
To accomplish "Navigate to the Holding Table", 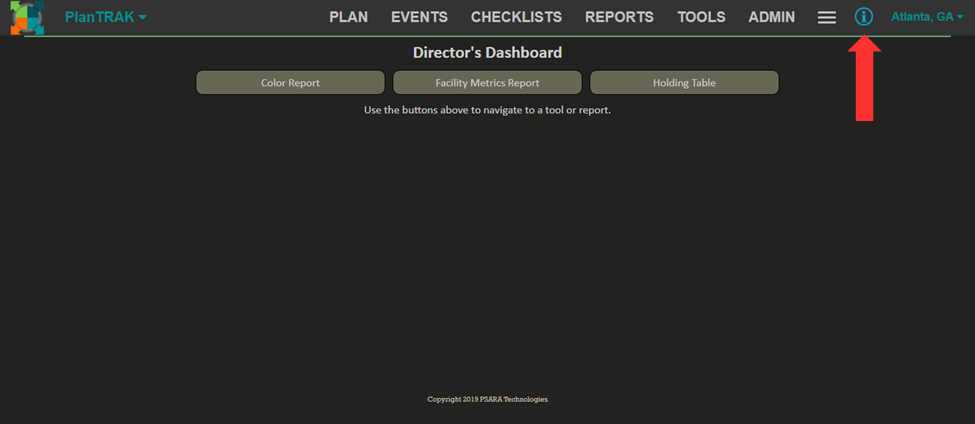I will pyautogui.click(x=684, y=83).
